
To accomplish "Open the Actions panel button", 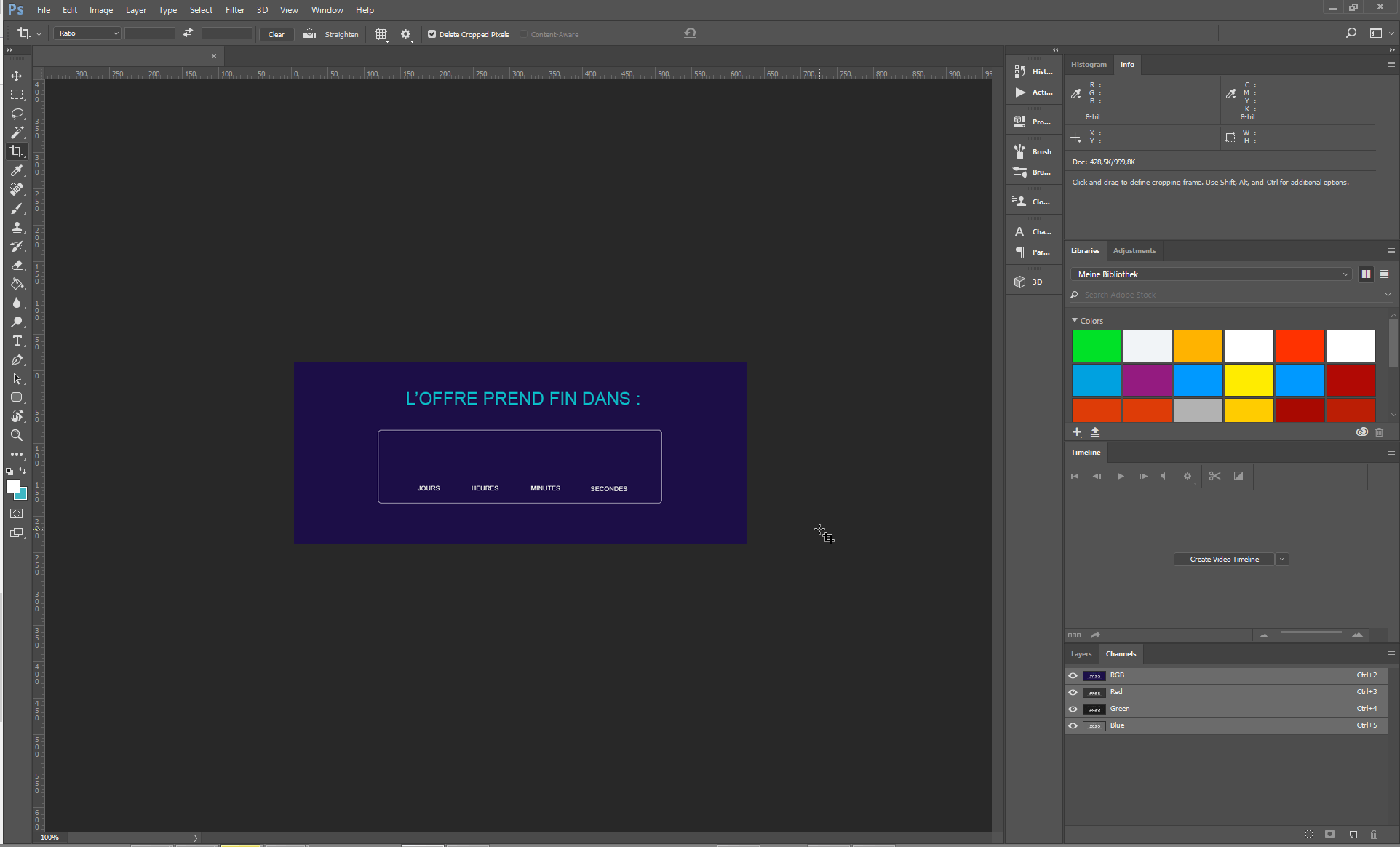I will [x=1033, y=92].
